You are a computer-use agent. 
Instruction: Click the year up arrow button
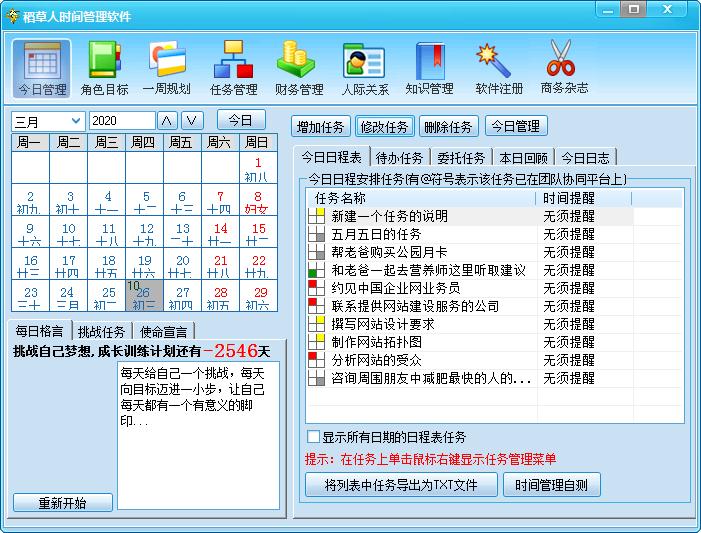click(167, 121)
